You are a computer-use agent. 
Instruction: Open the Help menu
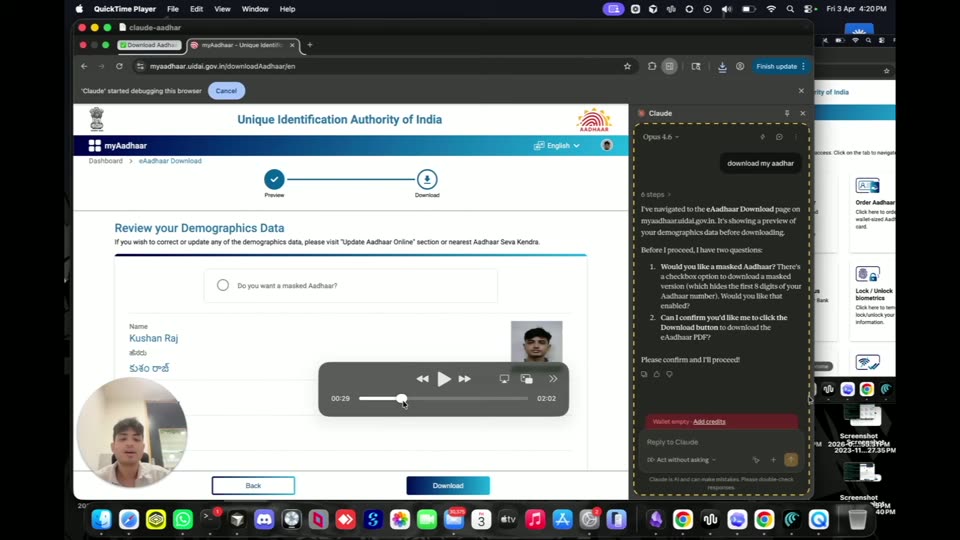[x=287, y=9]
